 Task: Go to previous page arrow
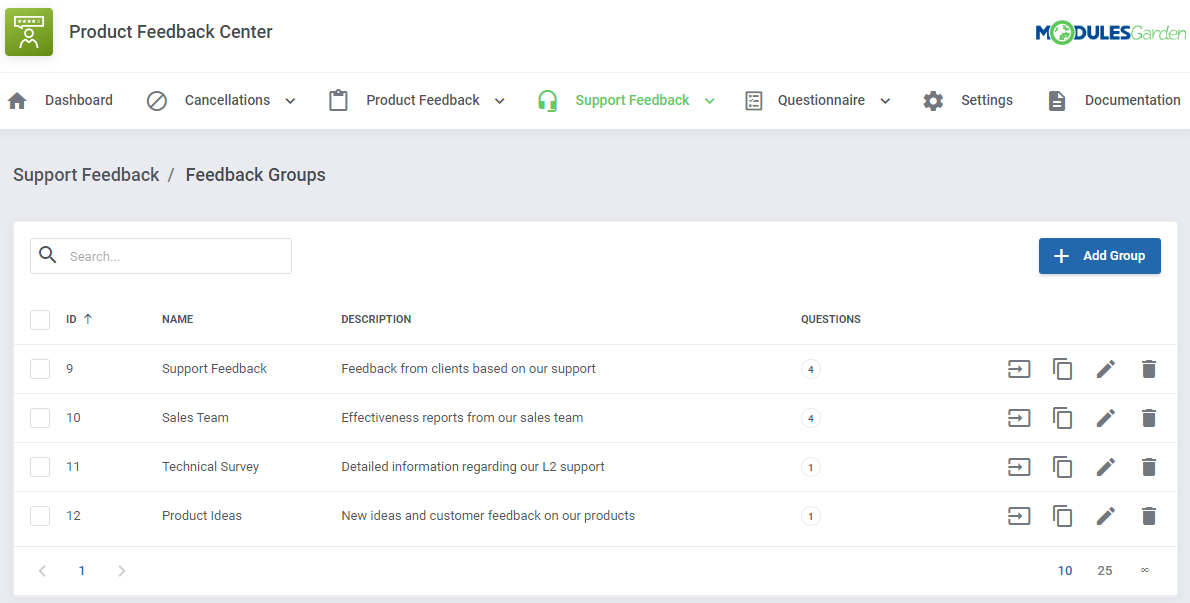42,570
